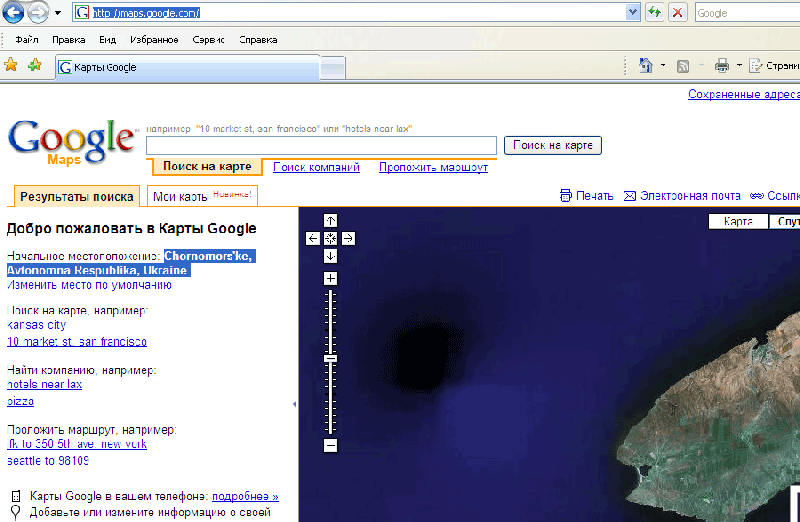This screenshot has height=522, width=800.
Task: Expand the Home button dropdown arrow
Action: click(663, 66)
